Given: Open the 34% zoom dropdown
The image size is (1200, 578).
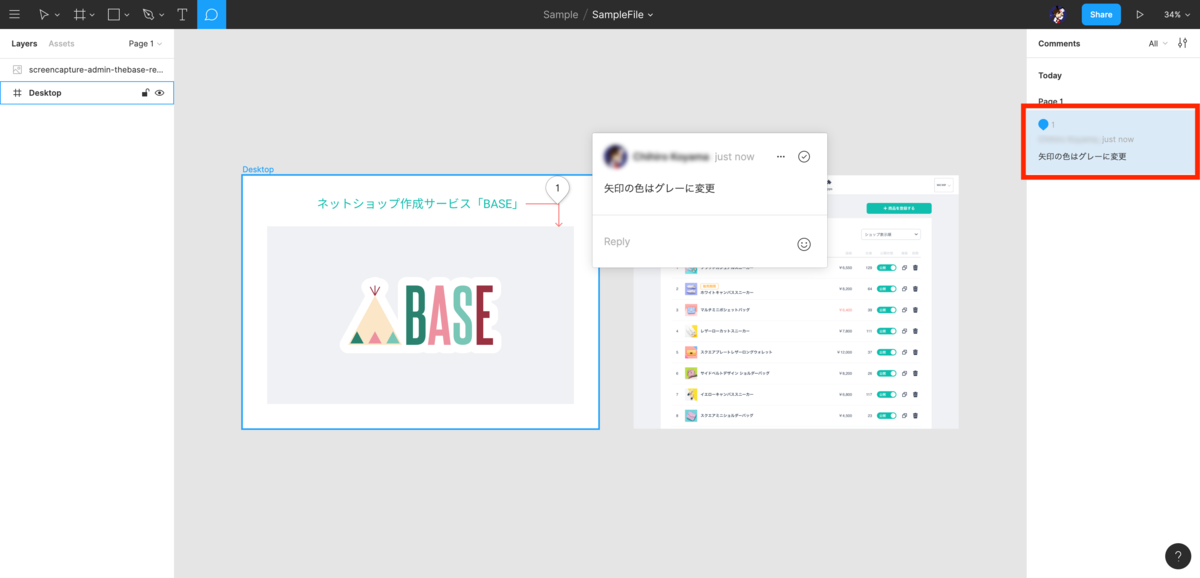Looking at the screenshot, I should click(1177, 14).
